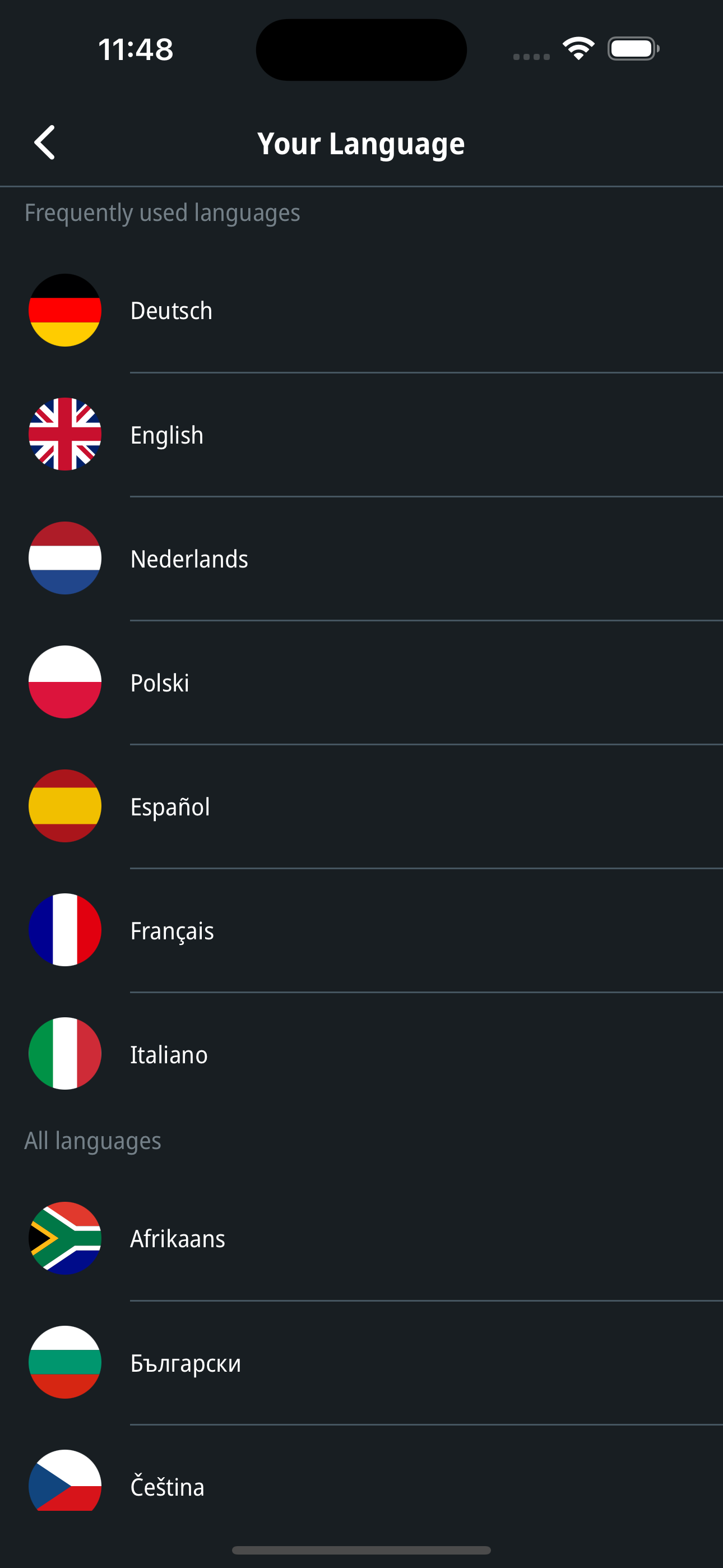Tap the Italian flag icon
The image size is (723, 1568).
[x=65, y=1054]
